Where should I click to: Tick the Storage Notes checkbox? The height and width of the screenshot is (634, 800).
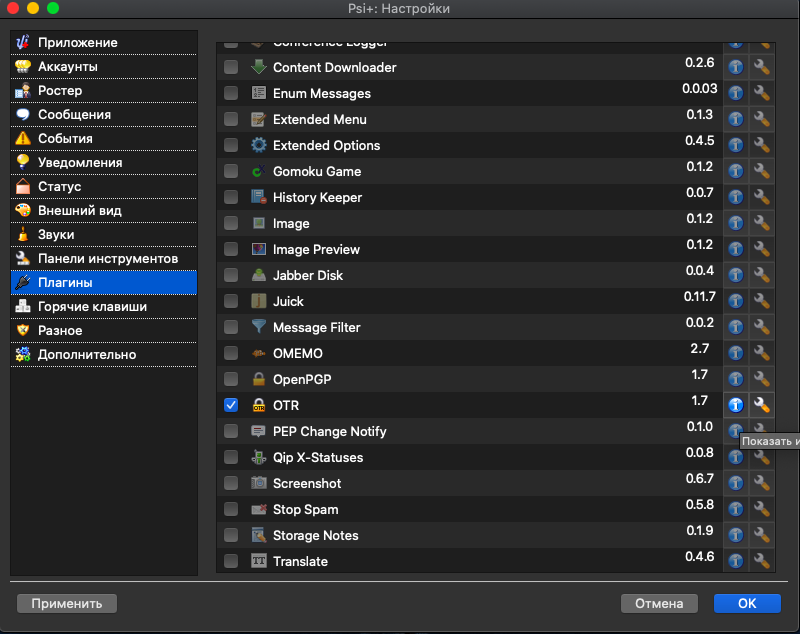point(231,535)
